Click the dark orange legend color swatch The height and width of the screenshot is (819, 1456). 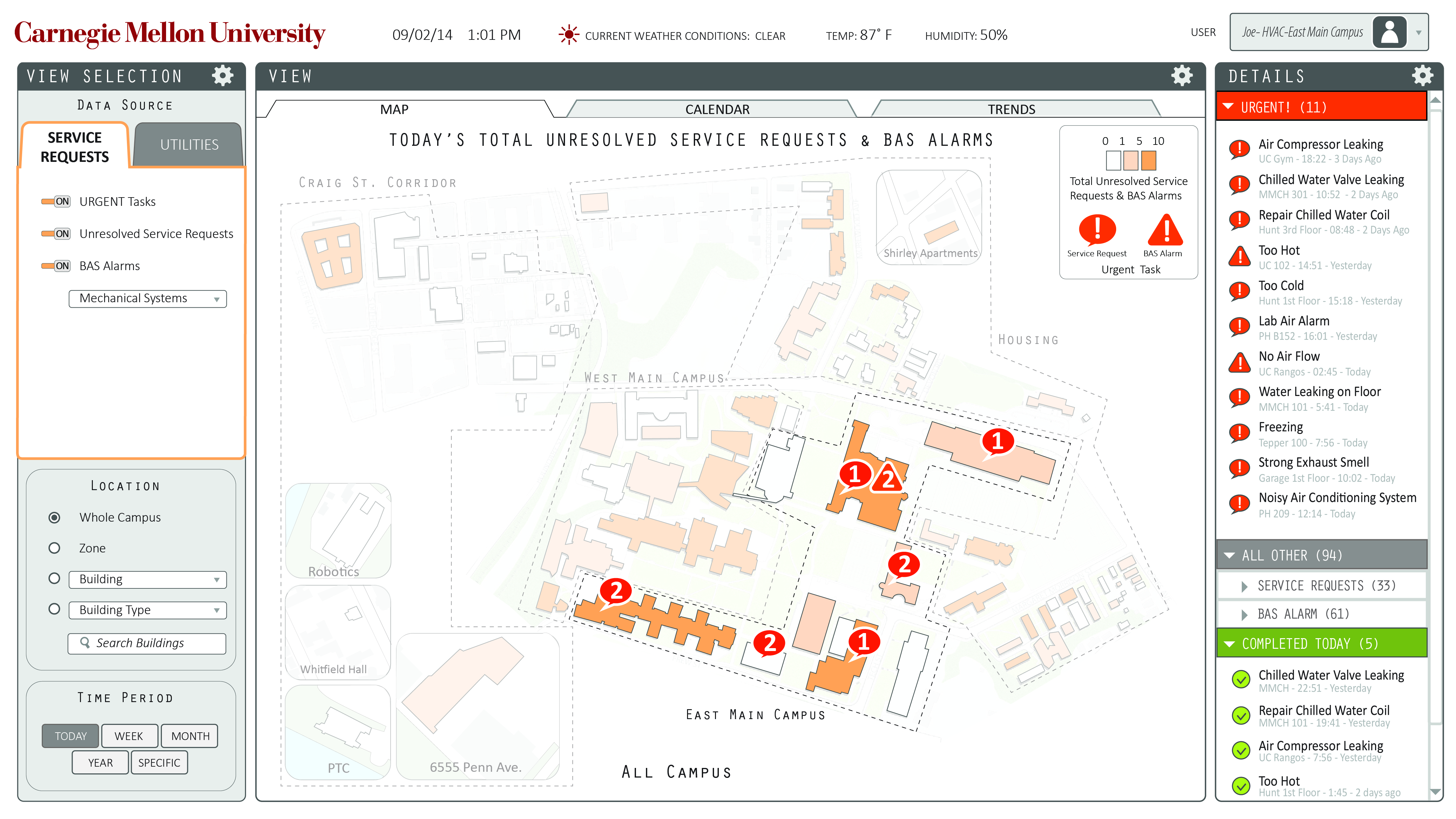[x=1149, y=161]
